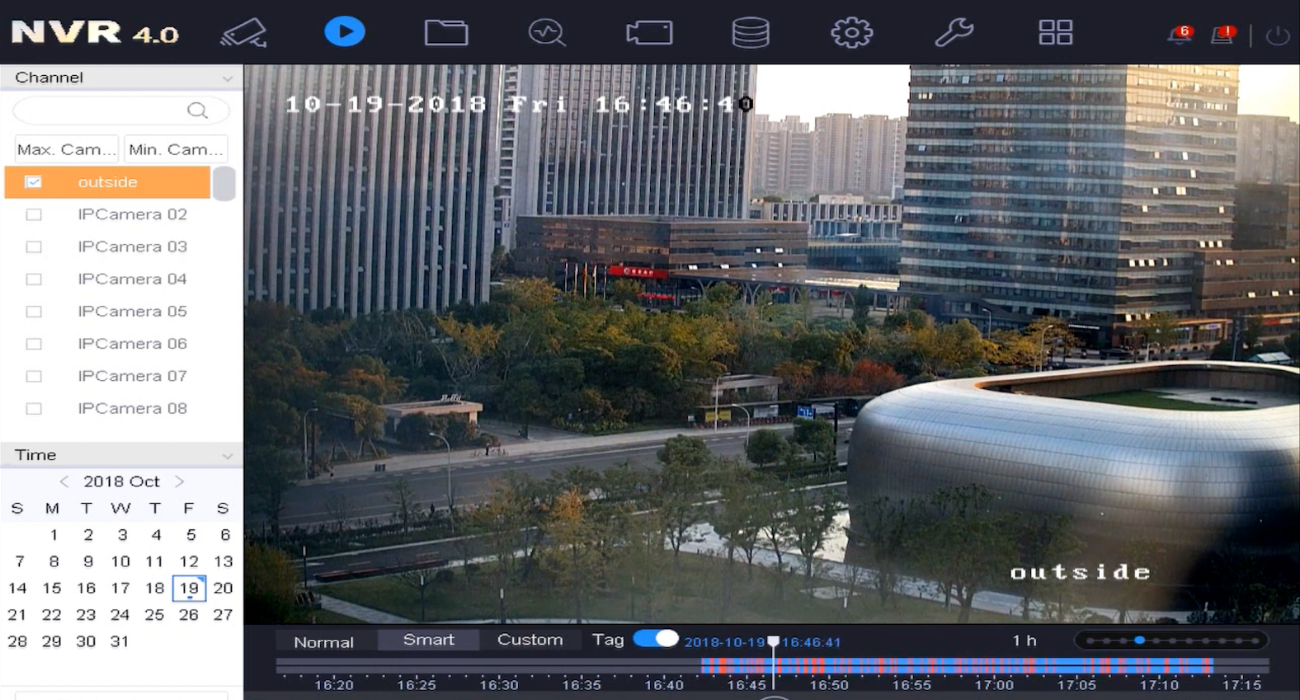This screenshot has width=1300, height=700.
Task: Go to next month in calendar
Action: (180, 481)
